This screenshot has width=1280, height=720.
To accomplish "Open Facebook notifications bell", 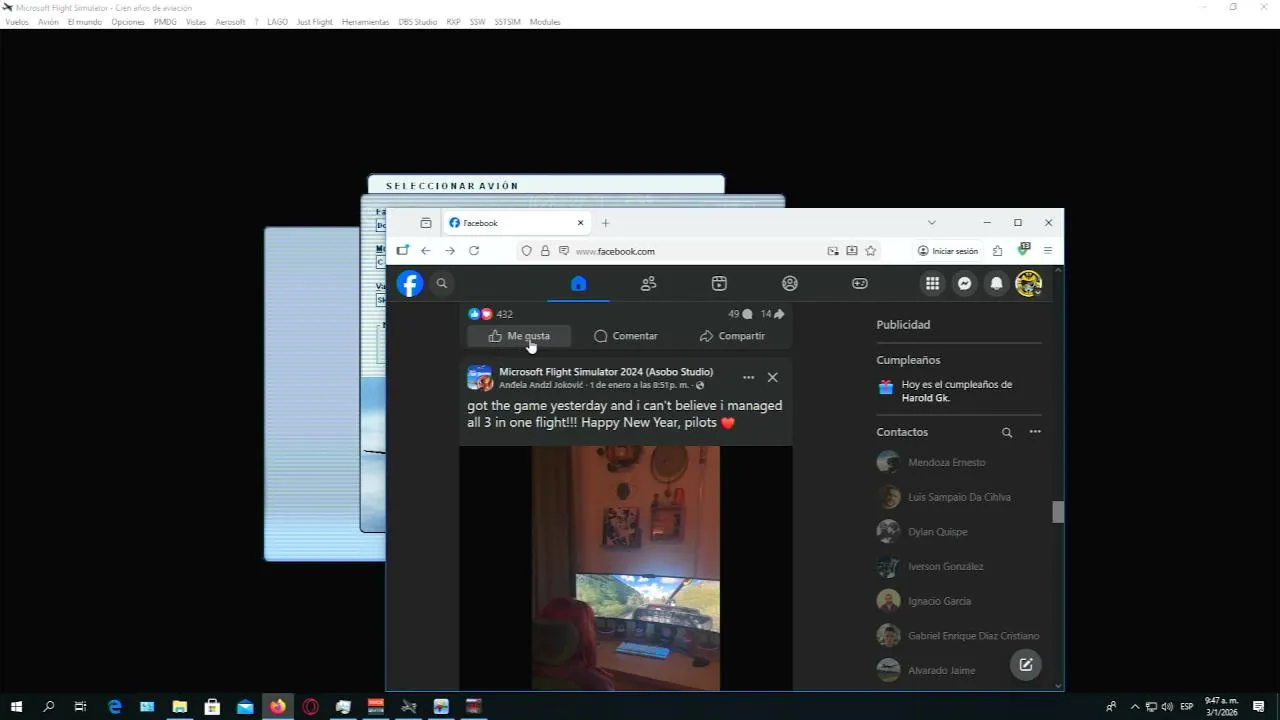I will (996, 284).
